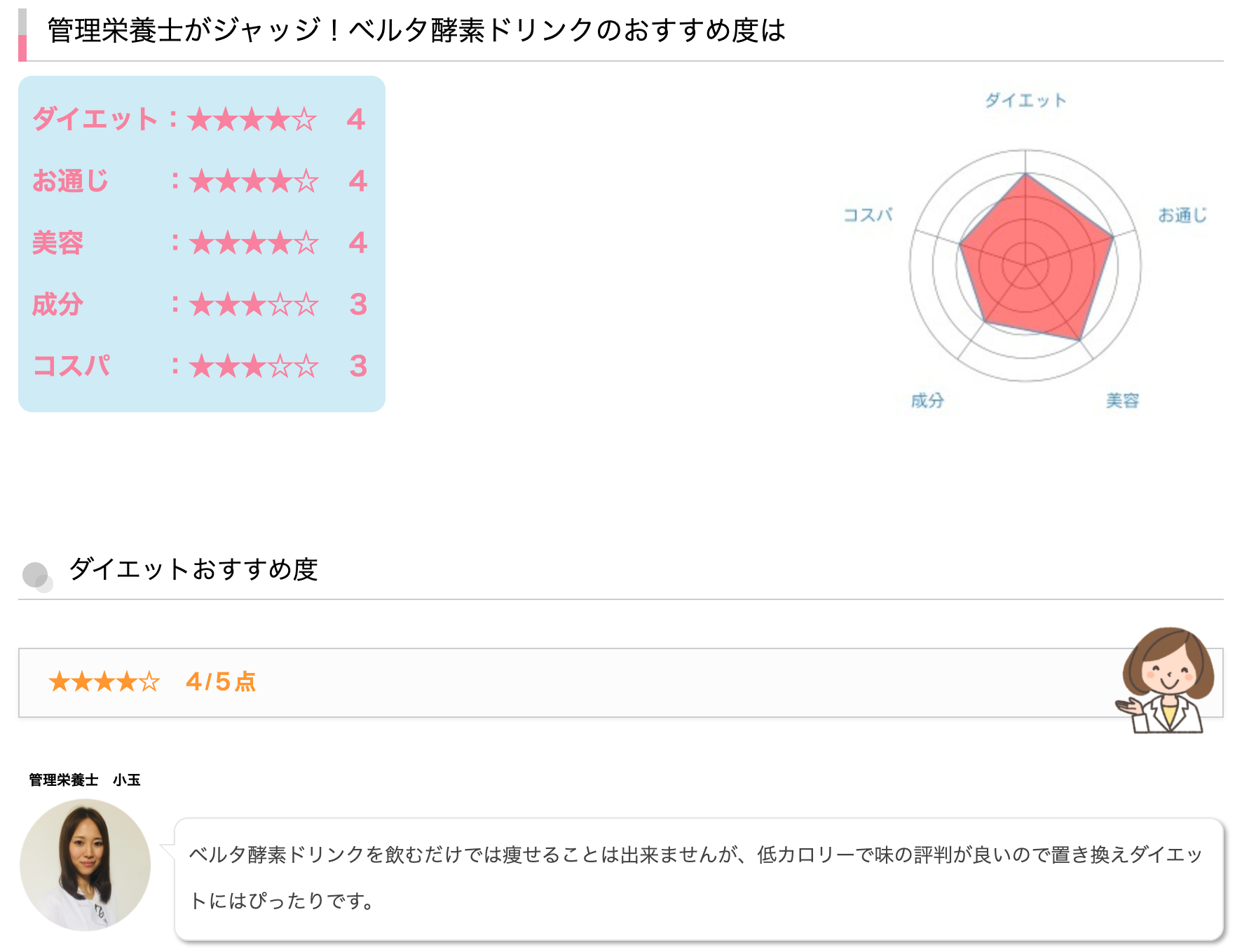Click the 美容 label on radar chart

1123,400
